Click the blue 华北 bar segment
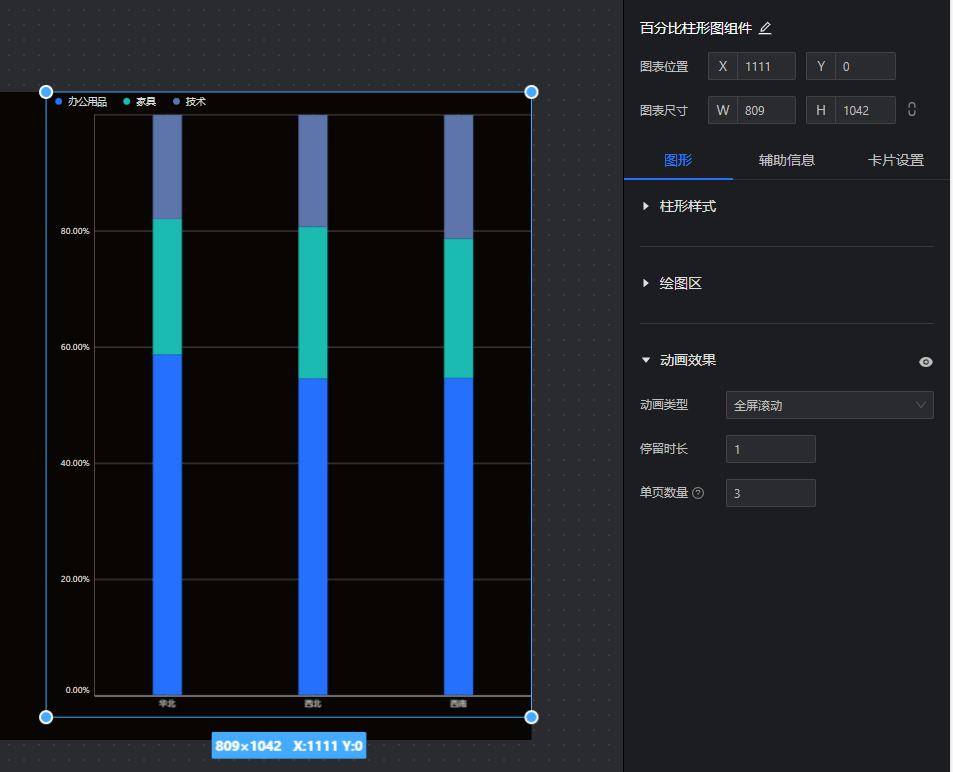This screenshot has width=953, height=772. pos(167,524)
